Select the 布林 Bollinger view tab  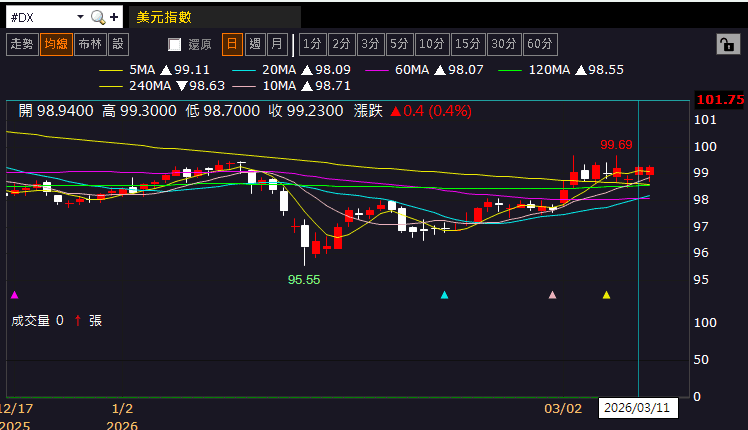click(89, 44)
